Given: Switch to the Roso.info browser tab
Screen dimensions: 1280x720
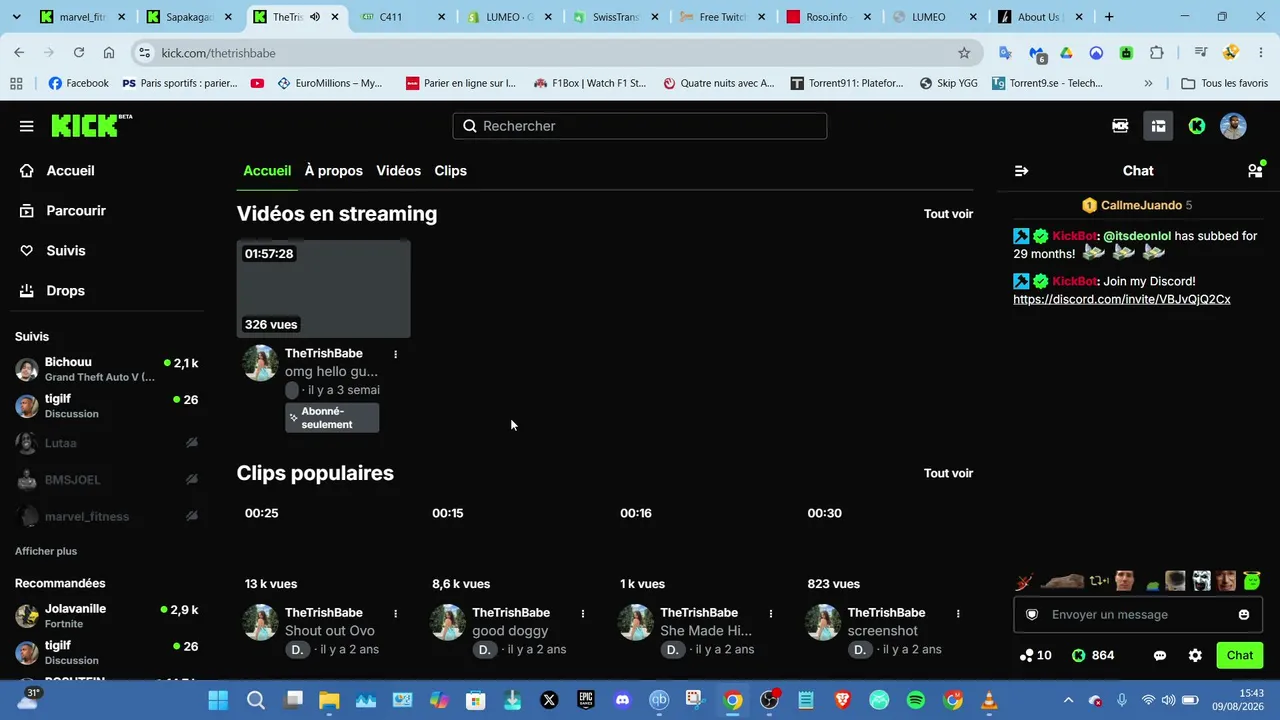Looking at the screenshot, I should pos(828,17).
